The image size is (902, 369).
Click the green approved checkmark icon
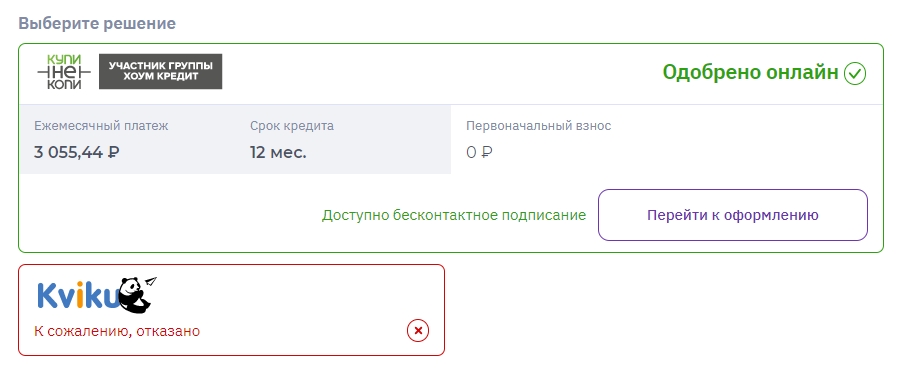855,73
